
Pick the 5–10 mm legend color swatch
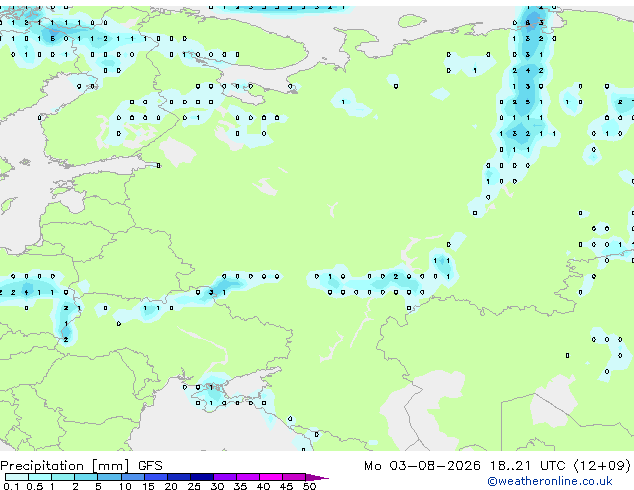(x=109, y=477)
